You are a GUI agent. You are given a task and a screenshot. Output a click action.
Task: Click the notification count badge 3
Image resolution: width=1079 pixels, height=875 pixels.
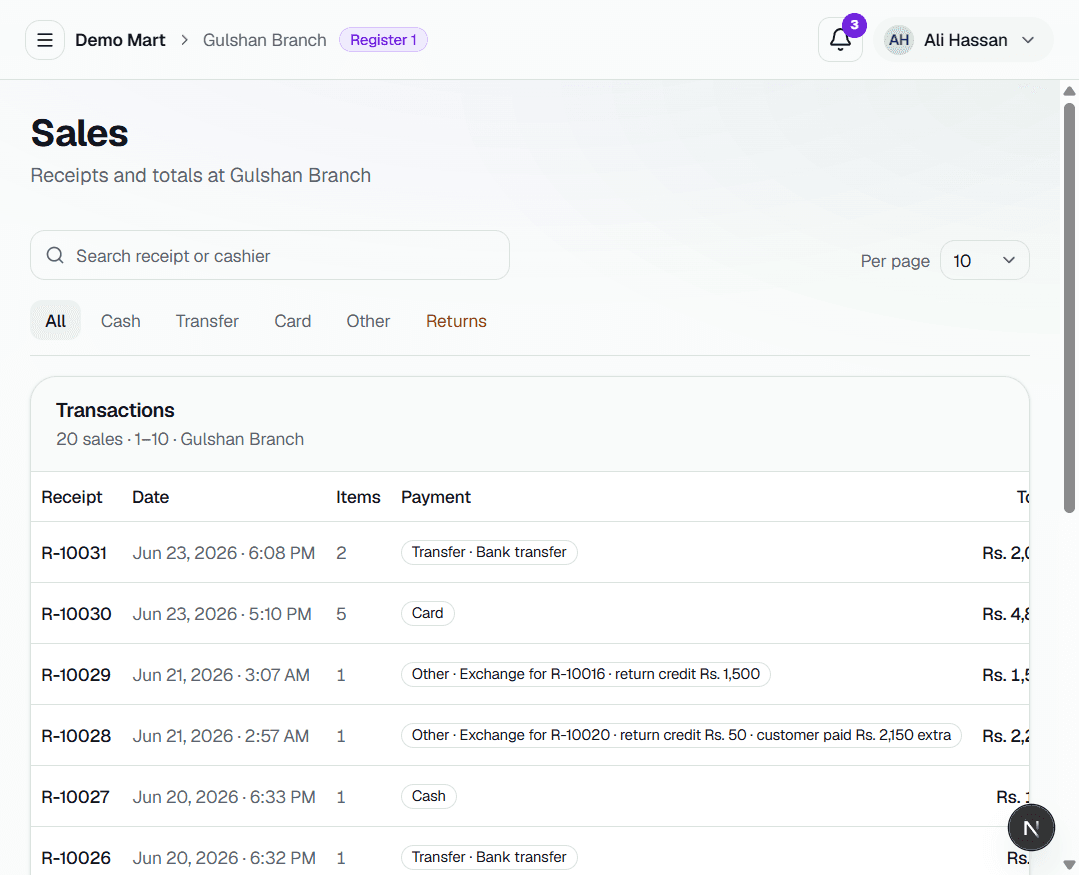pos(854,25)
